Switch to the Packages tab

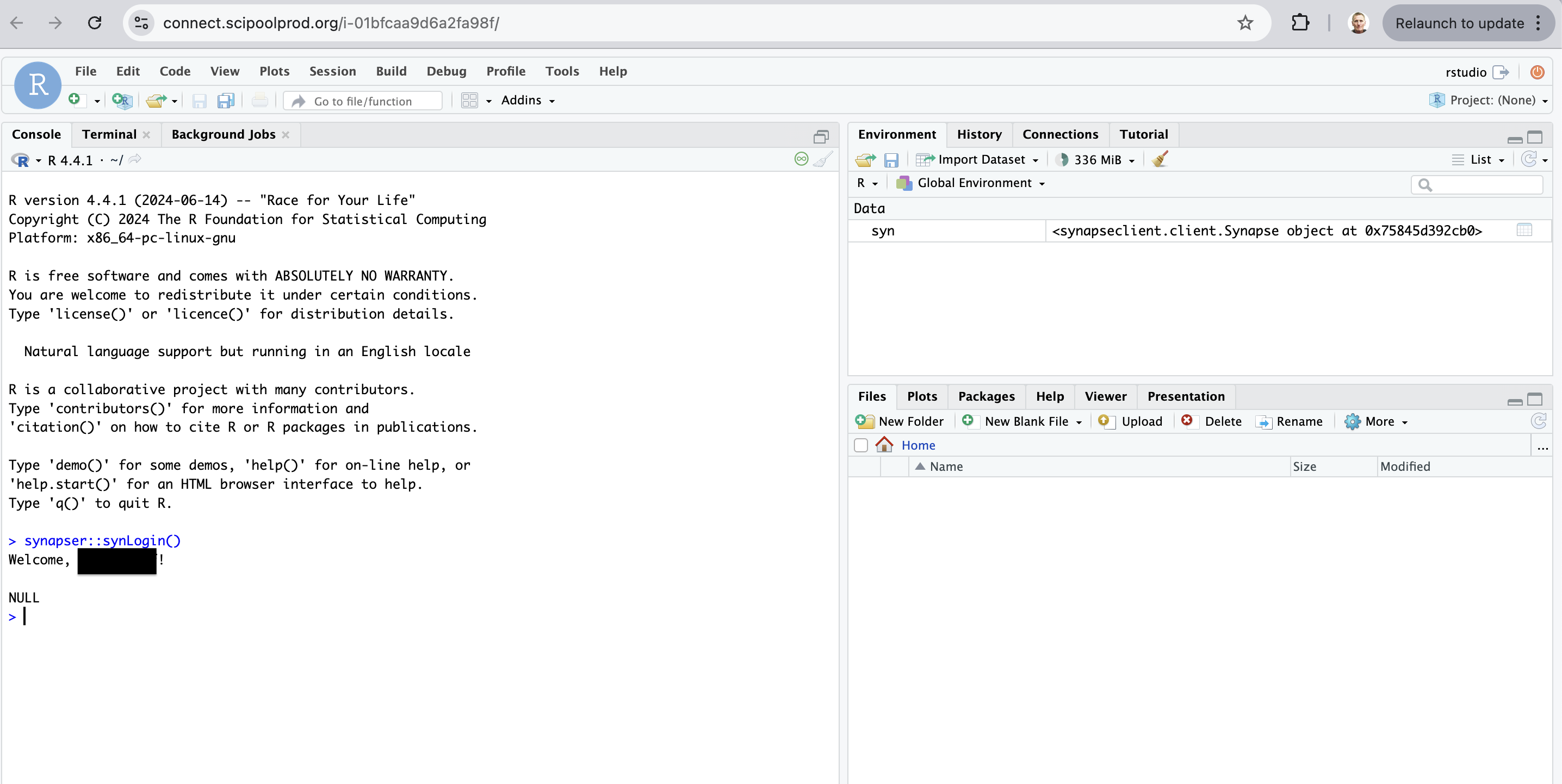pos(986,396)
